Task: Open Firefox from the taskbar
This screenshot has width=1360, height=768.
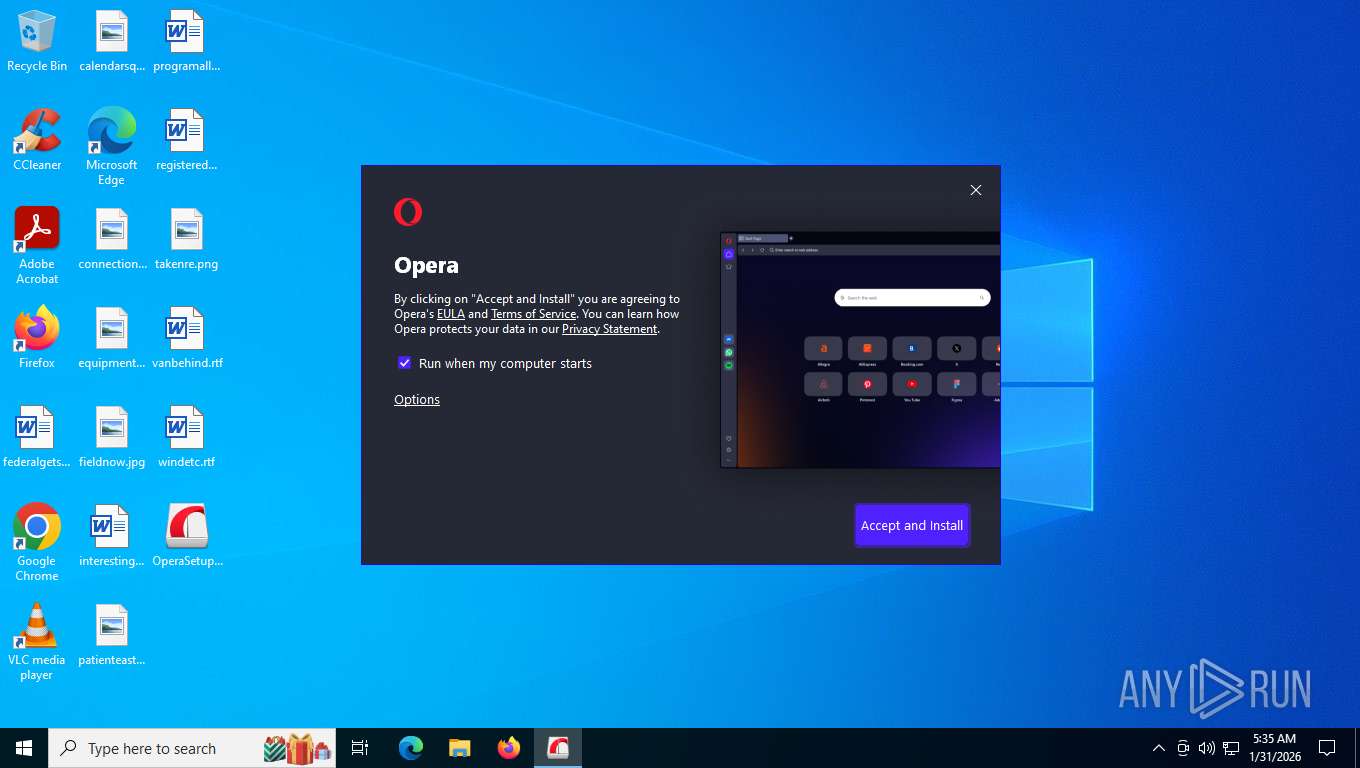Action: (x=509, y=748)
